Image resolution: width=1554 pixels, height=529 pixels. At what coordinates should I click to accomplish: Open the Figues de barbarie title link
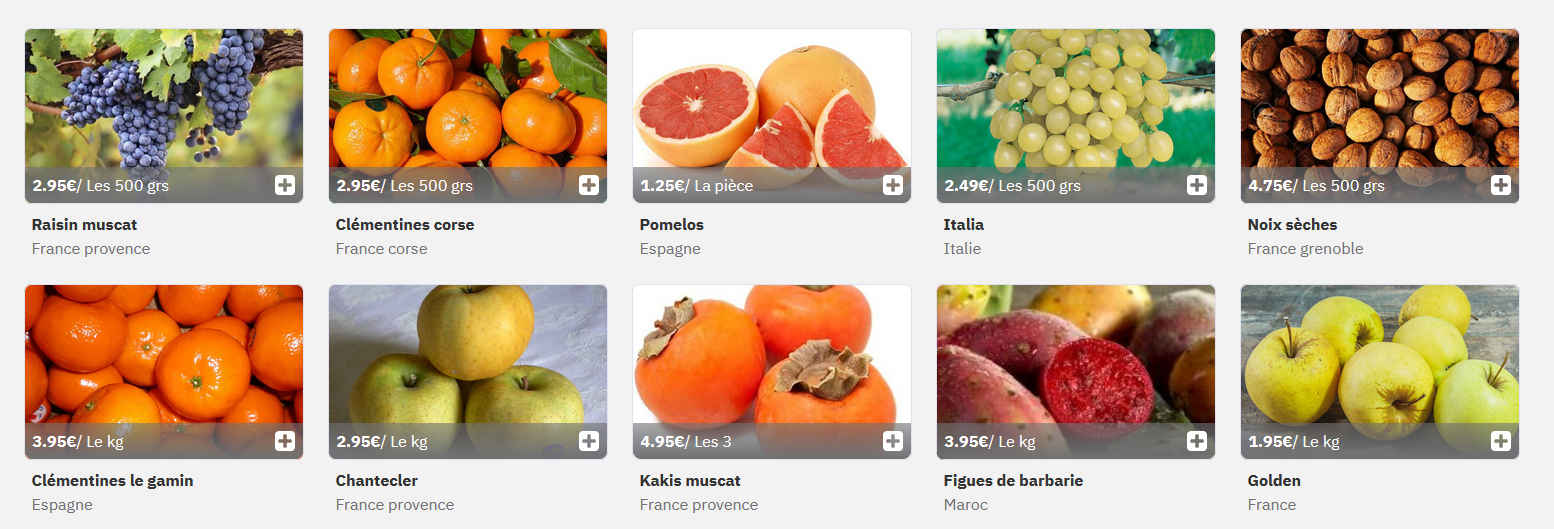(1013, 481)
